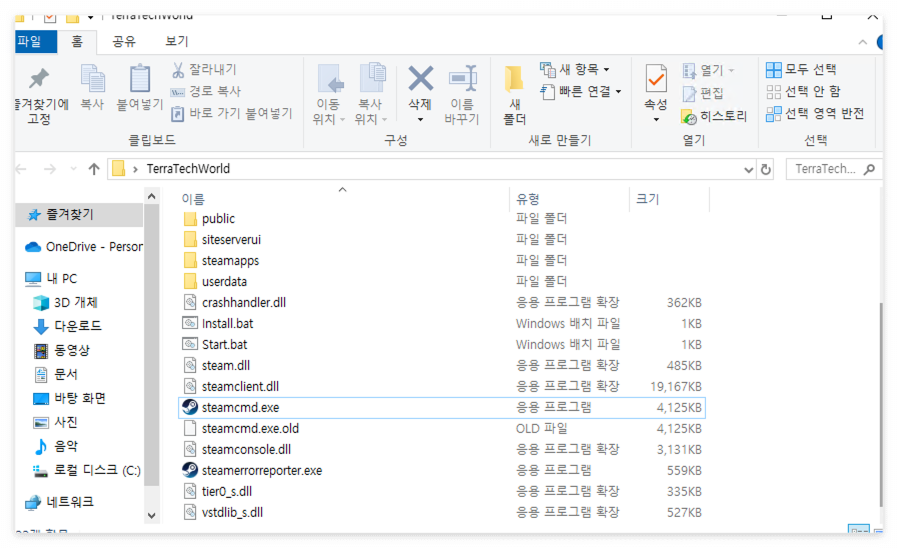Open 동영상 in navigation pane
This screenshot has height=548, width=898.
61,350
